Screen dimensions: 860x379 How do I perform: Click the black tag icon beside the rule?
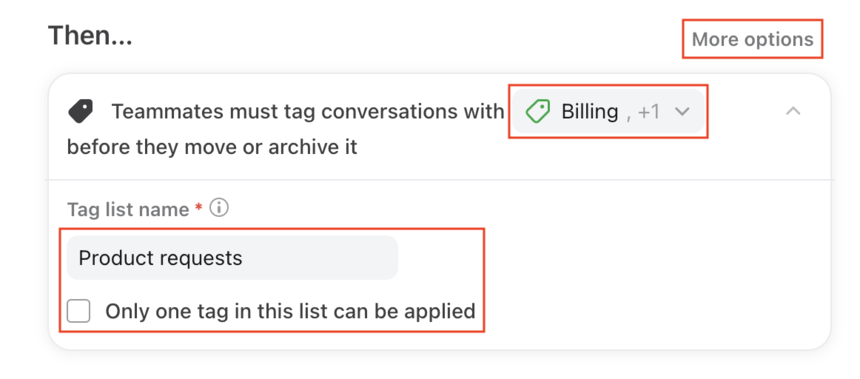pyautogui.click(x=81, y=111)
